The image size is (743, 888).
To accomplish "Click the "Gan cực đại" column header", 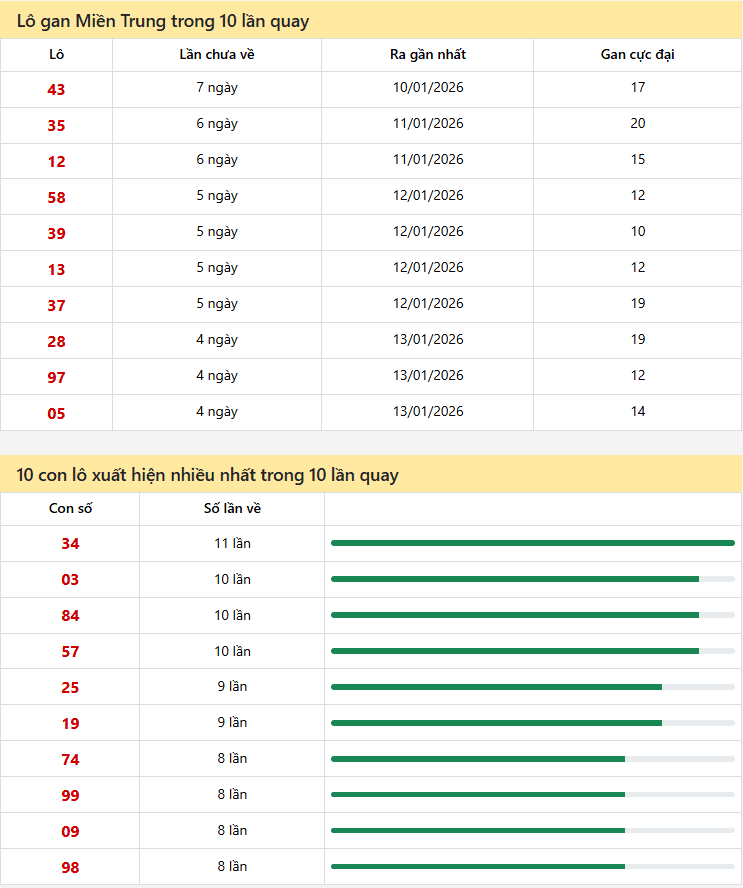I will coord(637,54).
